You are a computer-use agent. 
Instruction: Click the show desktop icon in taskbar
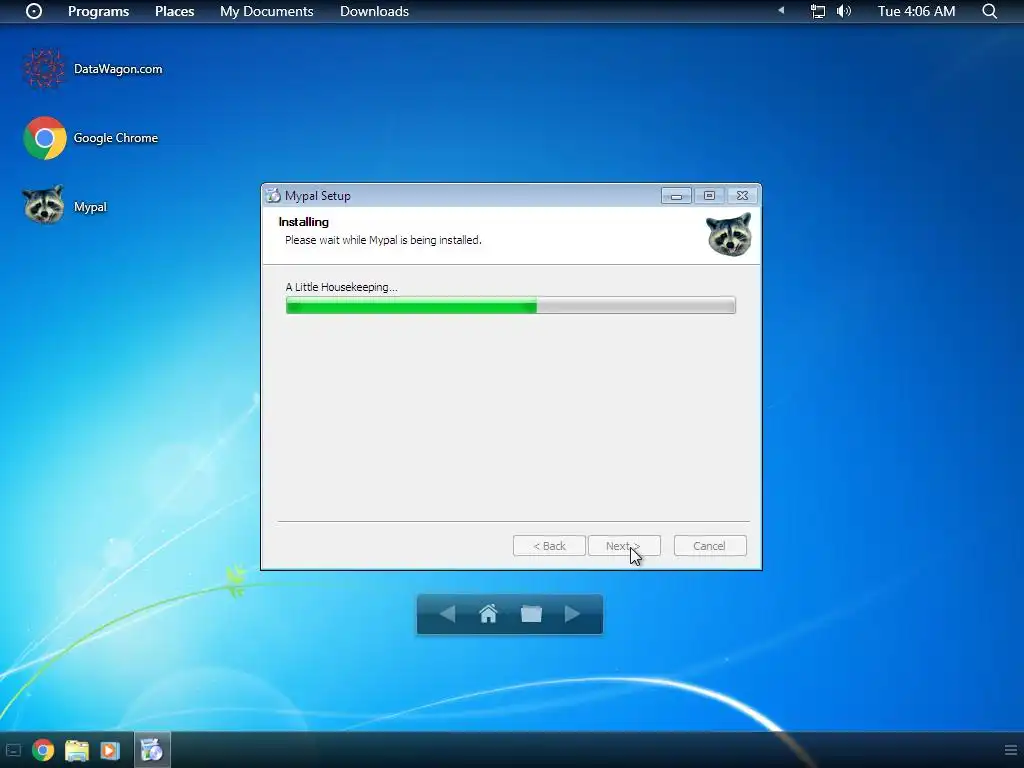[x=13, y=750]
